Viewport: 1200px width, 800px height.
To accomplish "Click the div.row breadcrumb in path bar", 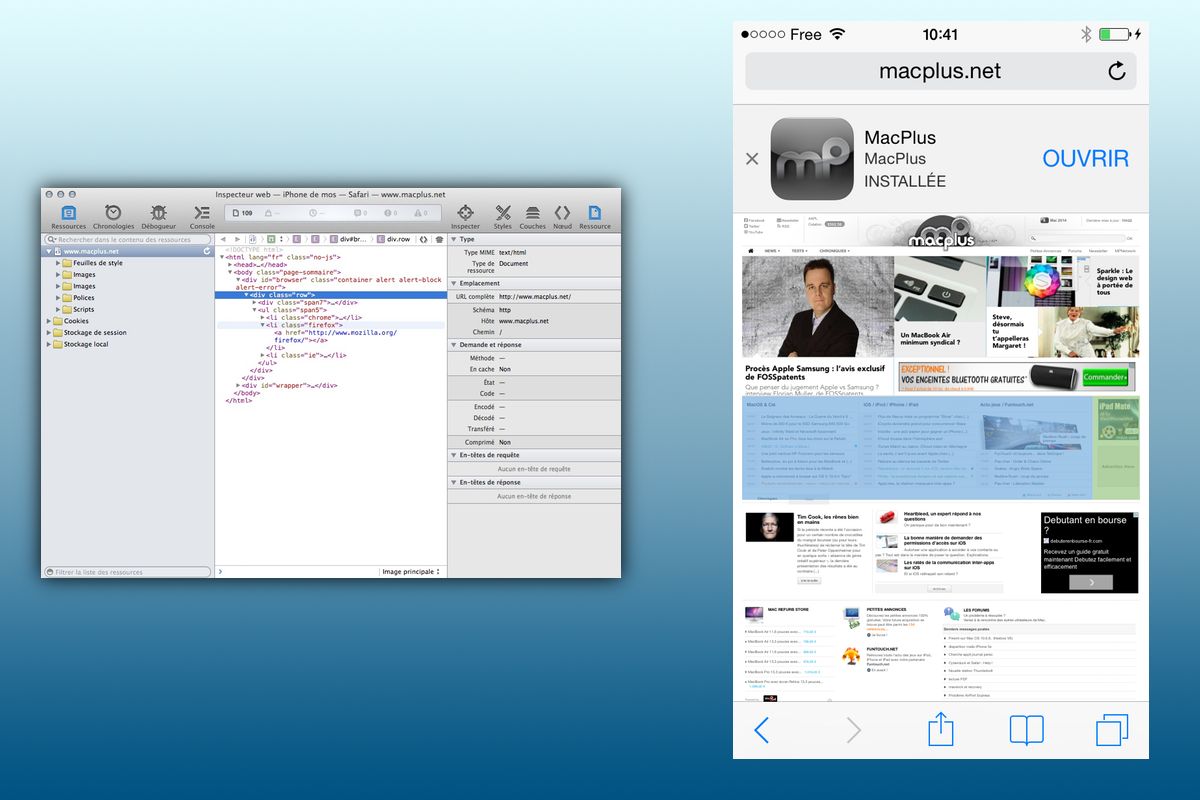I will click(x=393, y=240).
